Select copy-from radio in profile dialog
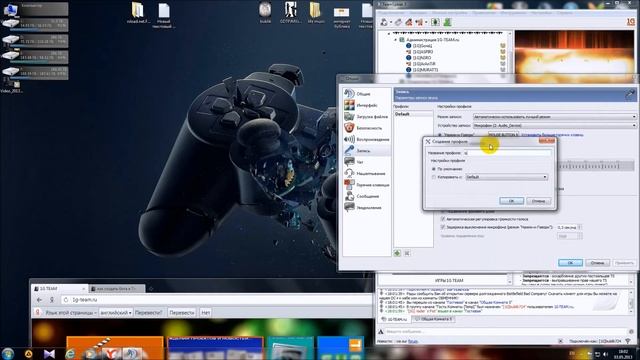This screenshot has height=360, width=640. point(434,177)
